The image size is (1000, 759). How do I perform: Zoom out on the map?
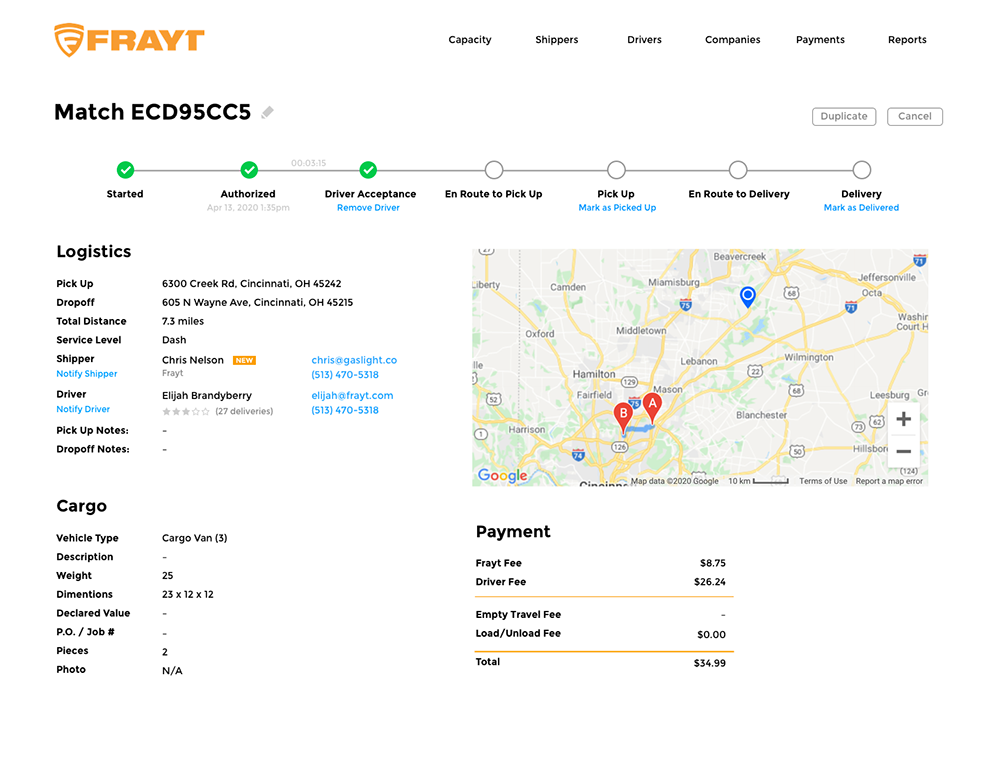pos(904,452)
